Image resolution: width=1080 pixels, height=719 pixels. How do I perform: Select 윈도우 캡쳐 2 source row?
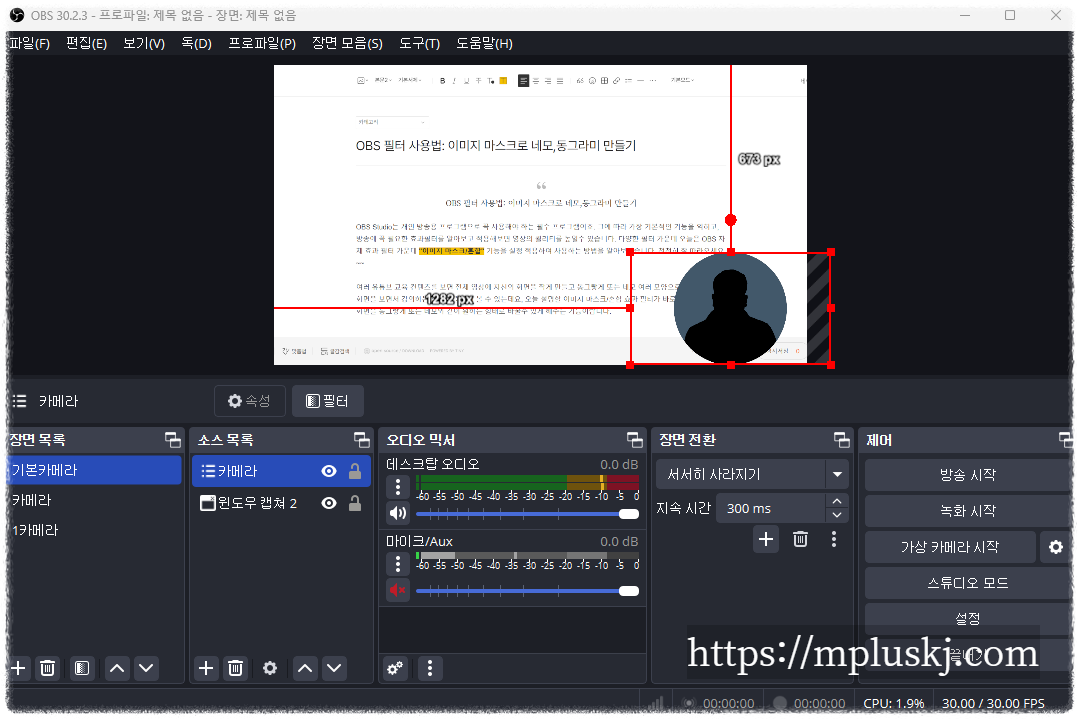281,503
